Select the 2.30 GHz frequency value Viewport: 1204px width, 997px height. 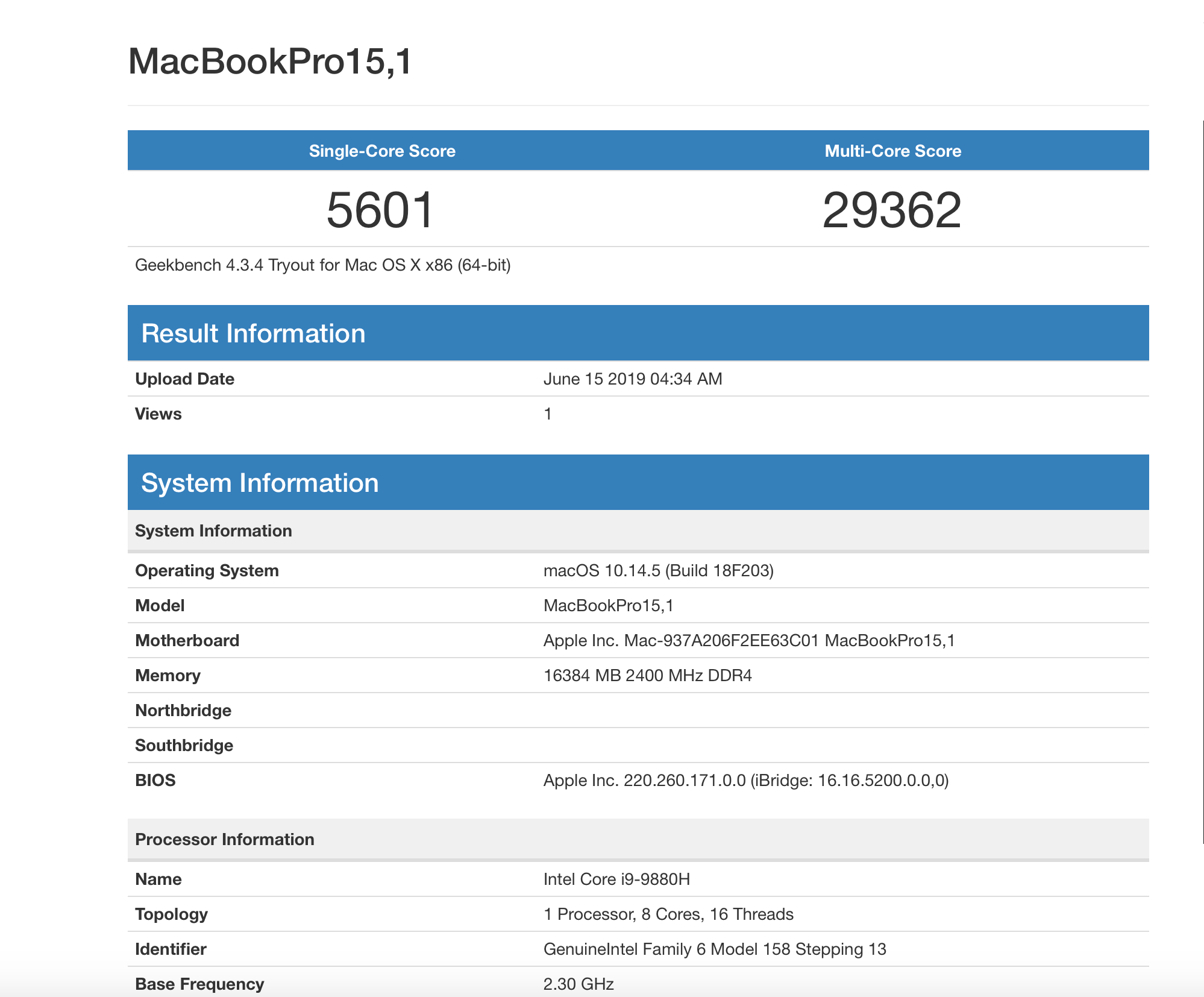[x=578, y=984]
